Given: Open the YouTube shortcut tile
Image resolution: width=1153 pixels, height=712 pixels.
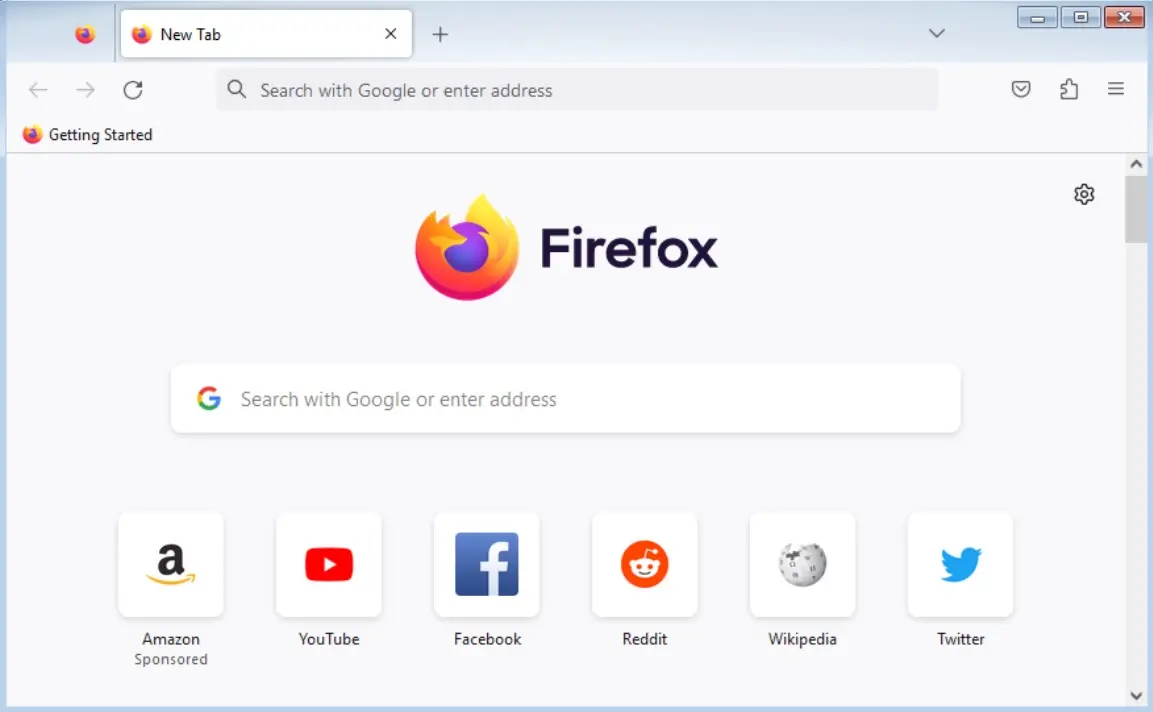Looking at the screenshot, I should 329,565.
